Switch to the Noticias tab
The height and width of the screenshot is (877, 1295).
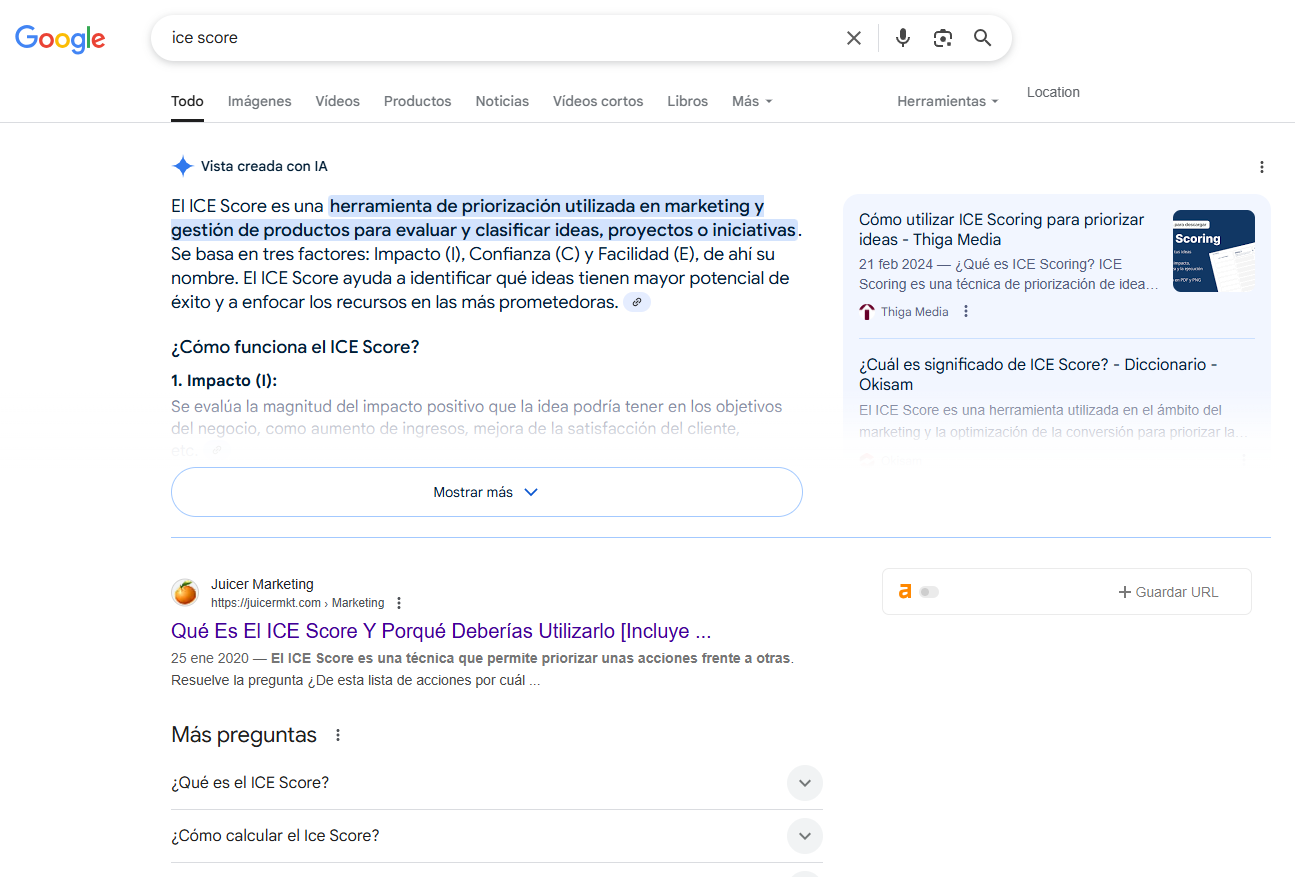point(502,101)
